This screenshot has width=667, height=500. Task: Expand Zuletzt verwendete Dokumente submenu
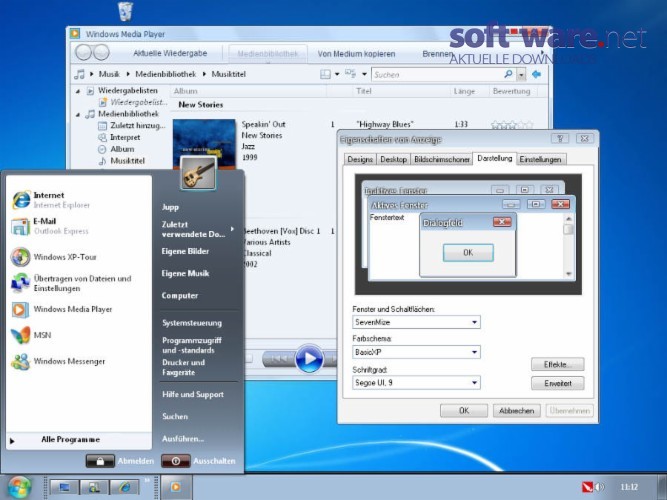click(x=232, y=229)
